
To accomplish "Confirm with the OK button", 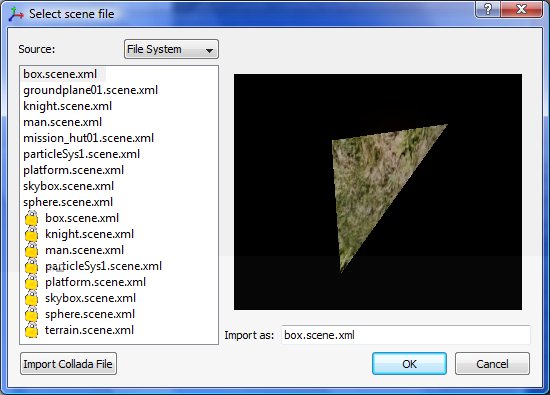I will (409, 364).
